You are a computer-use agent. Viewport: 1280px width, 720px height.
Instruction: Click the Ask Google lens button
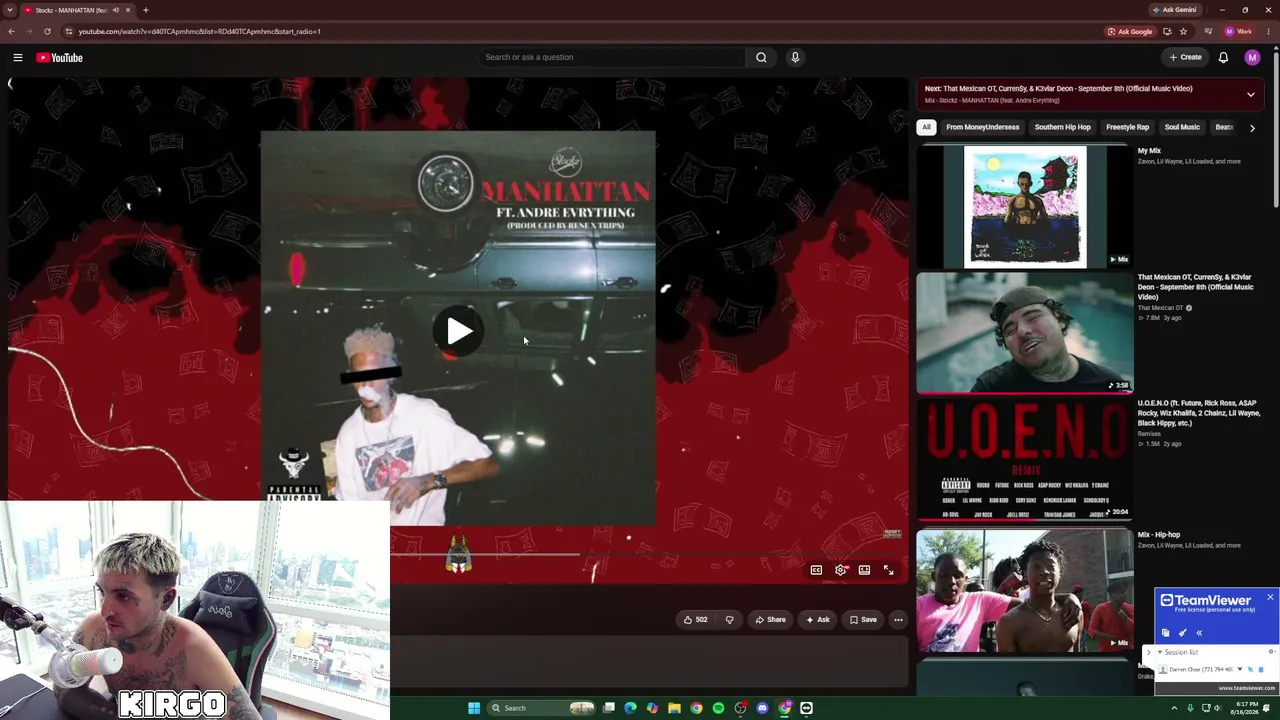pyautogui.click(x=1130, y=31)
